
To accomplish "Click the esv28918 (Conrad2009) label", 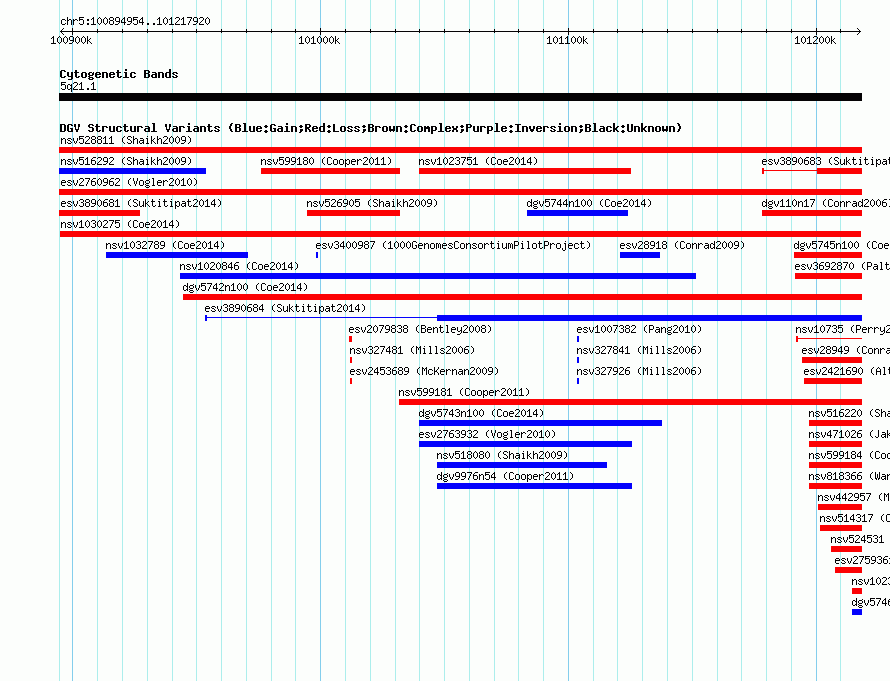I will [x=682, y=245].
